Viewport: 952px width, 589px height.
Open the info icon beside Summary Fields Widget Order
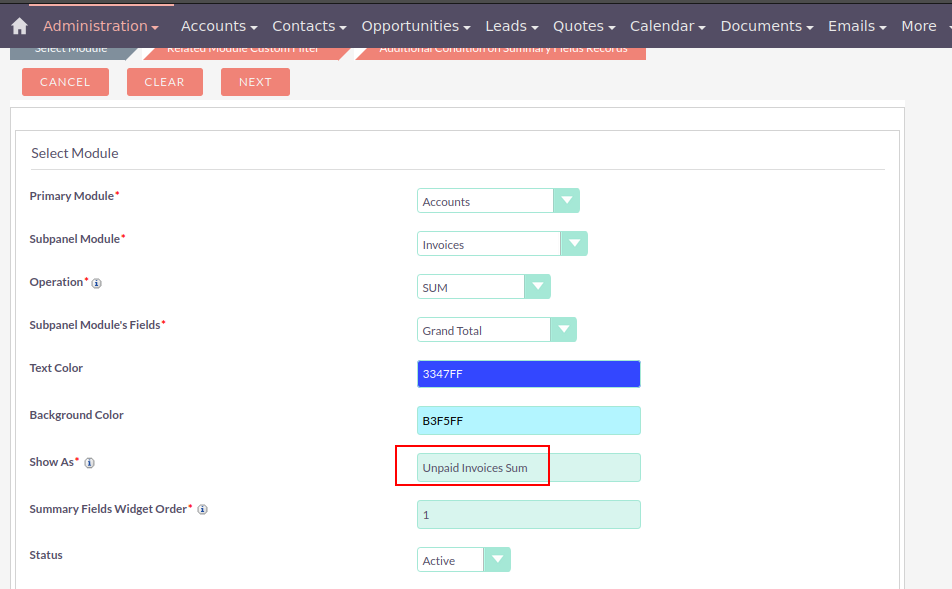tap(203, 509)
